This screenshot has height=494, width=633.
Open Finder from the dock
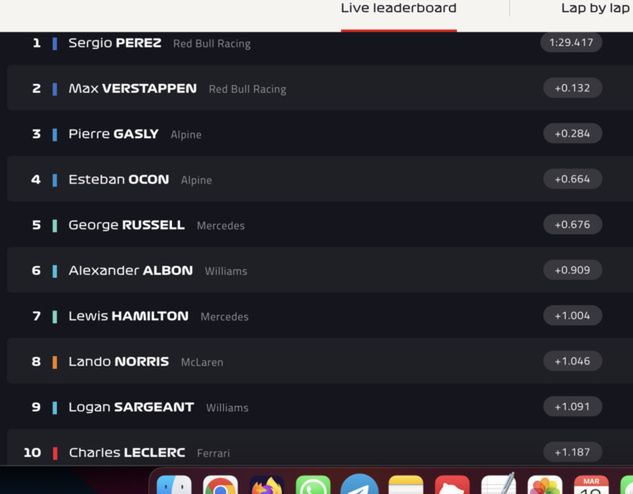[x=174, y=485]
